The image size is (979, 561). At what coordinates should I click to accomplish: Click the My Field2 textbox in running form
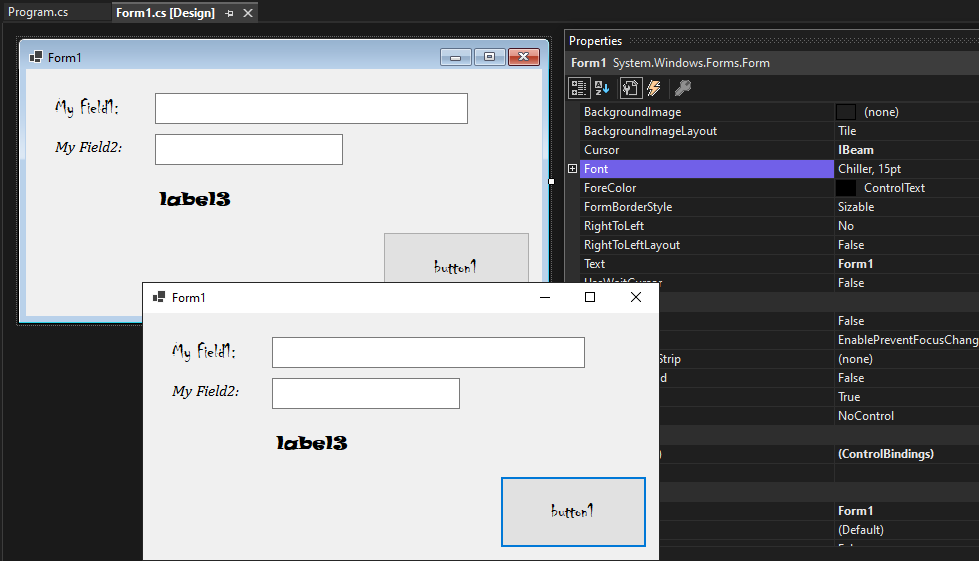click(x=366, y=393)
